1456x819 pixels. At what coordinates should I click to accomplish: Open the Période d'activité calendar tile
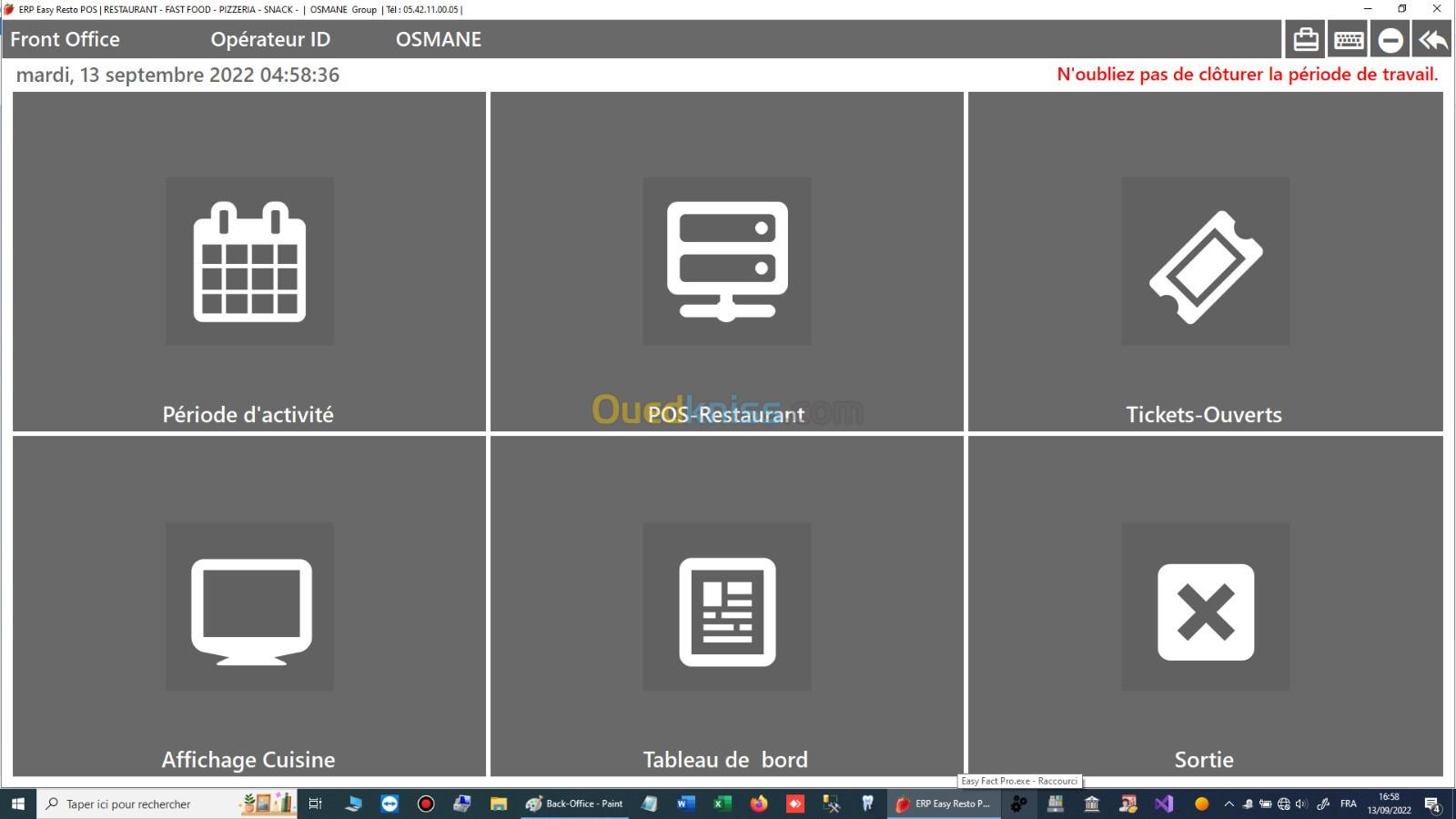(x=249, y=261)
